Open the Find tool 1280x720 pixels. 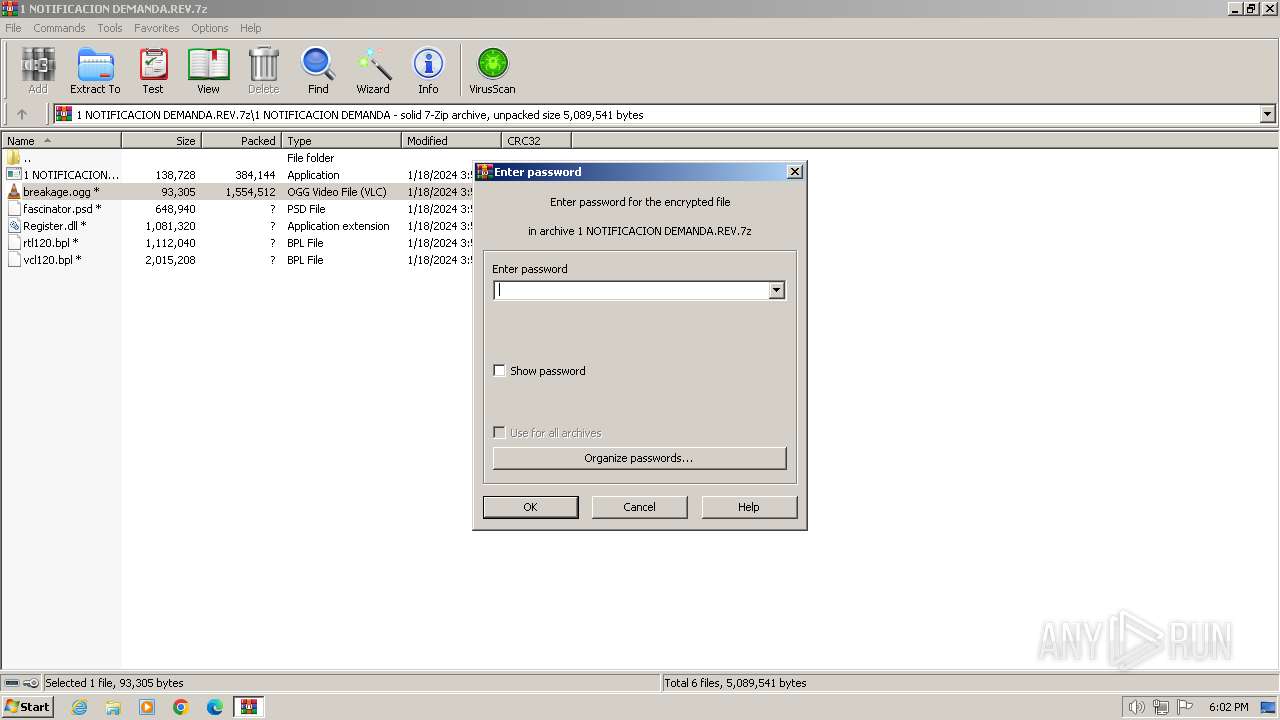pos(318,70)
